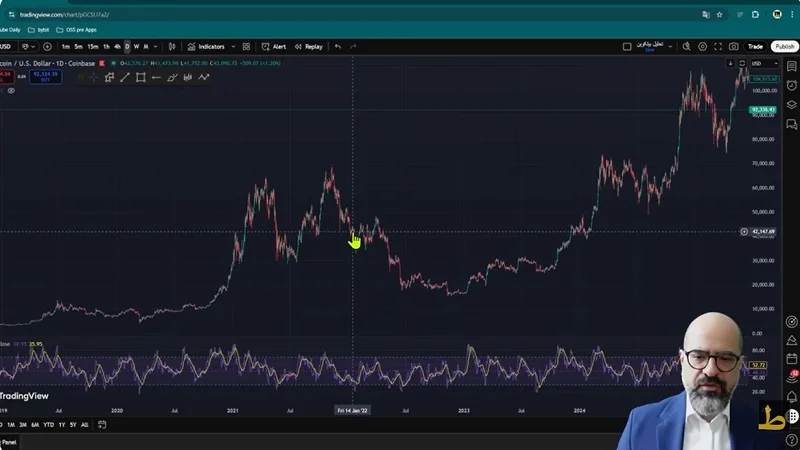Toggle the layout select square checkbox
The width and height of the screenshot is (800, 450).
tap(627, 47)
